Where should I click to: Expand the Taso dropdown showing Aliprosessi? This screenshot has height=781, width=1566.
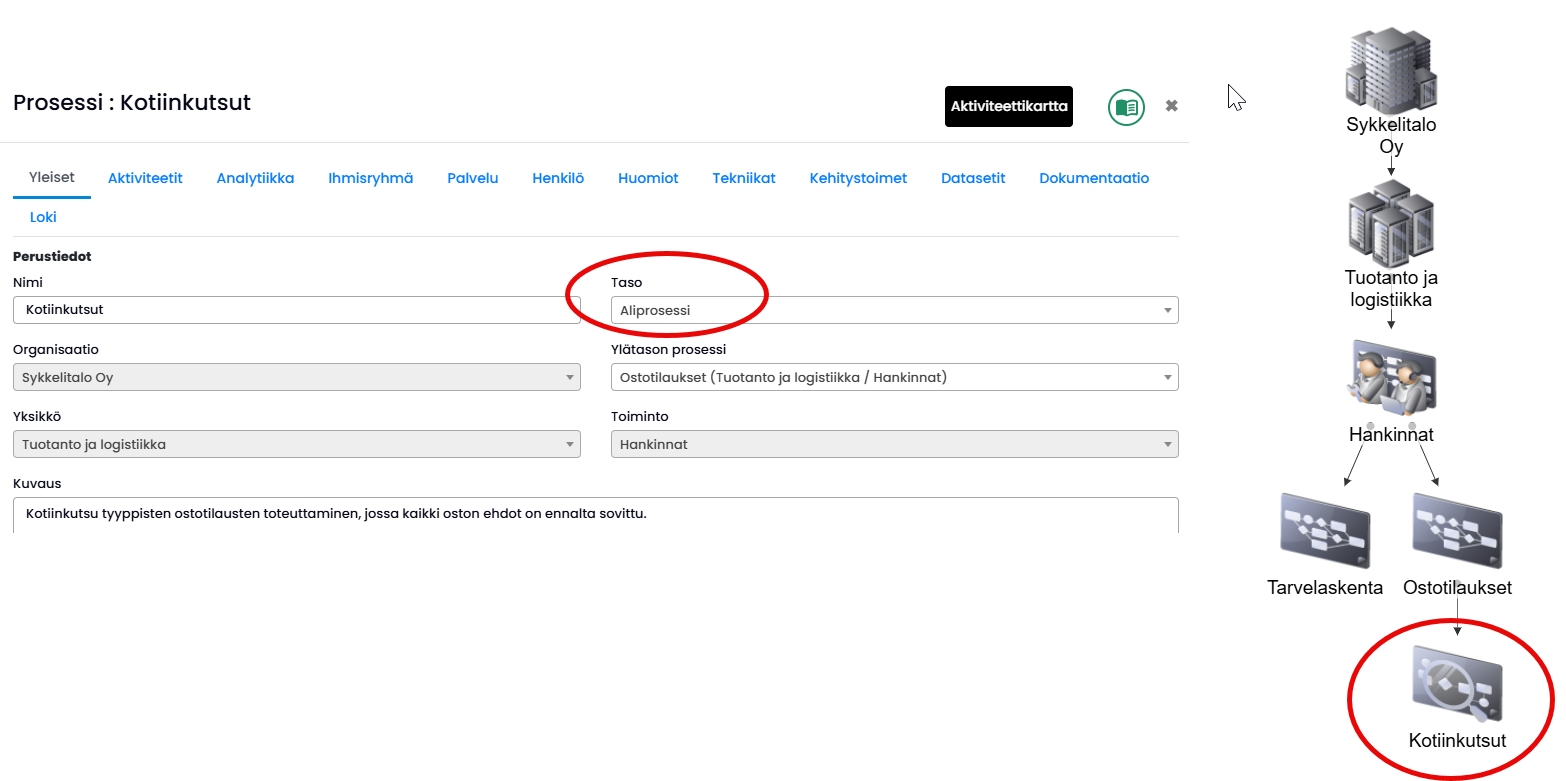tap(895, 310)
